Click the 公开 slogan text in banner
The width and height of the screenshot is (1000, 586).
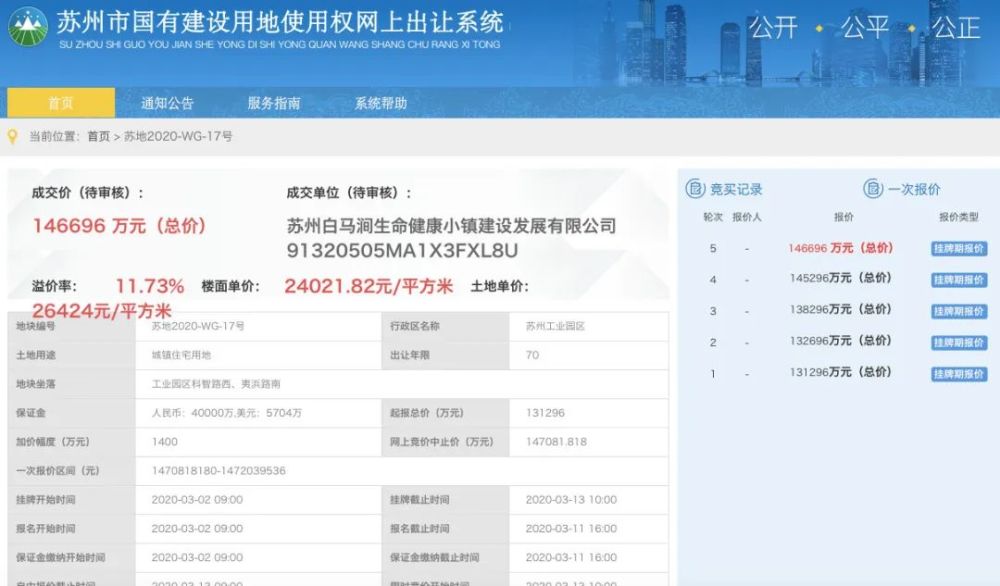click(773, 27)
